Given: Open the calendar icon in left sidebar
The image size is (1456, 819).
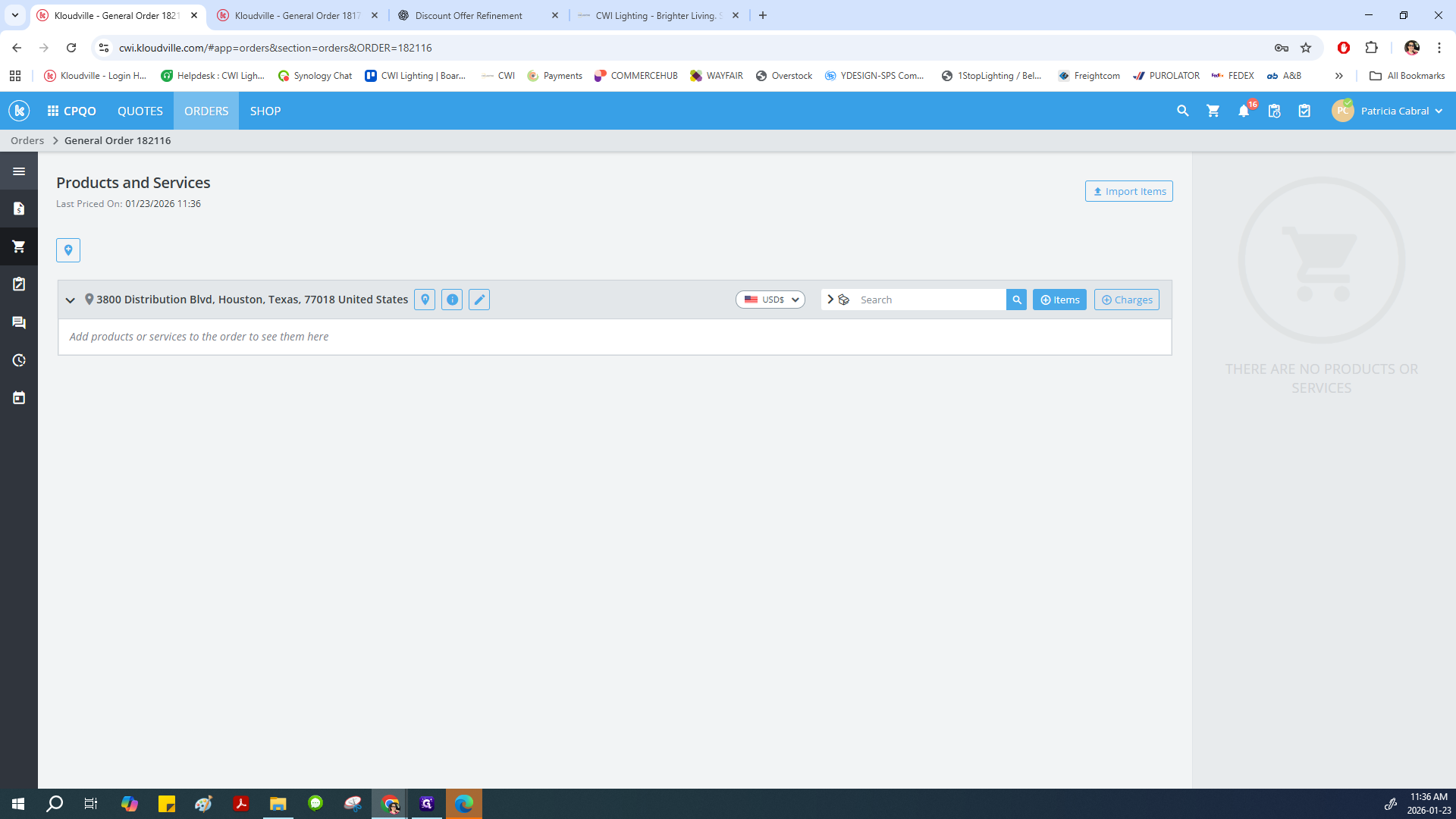Looking at the screenshot, I should coord(19,397).
